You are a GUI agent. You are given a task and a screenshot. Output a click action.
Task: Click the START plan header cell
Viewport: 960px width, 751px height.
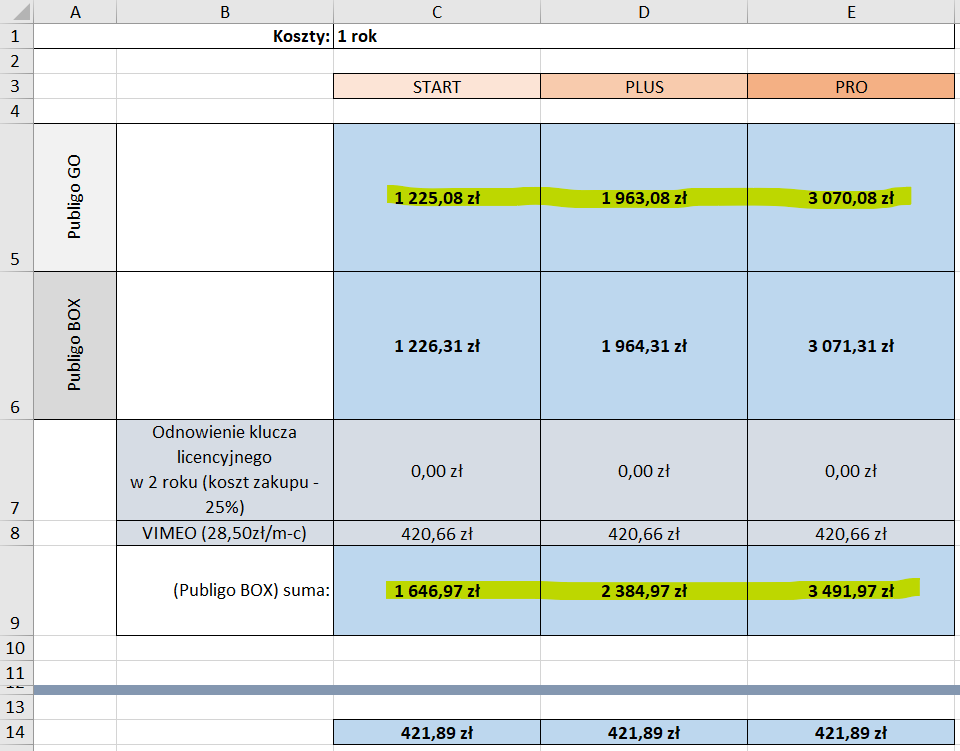(437, 87)
